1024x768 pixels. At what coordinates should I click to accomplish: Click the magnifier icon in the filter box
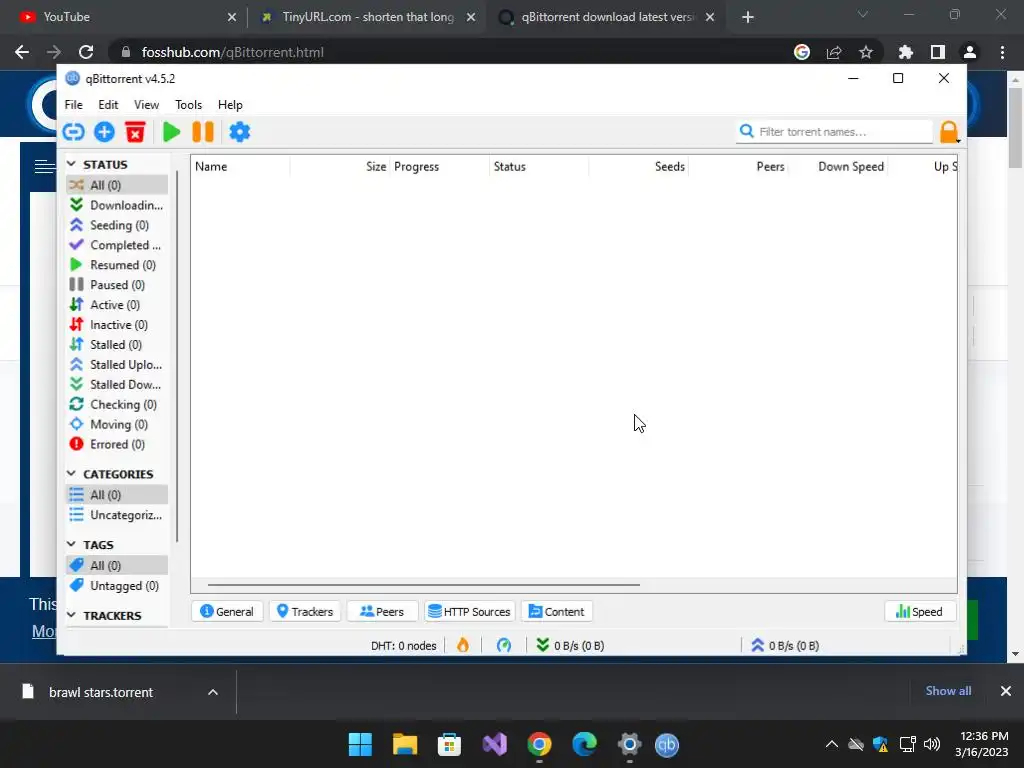(x=746, y=131)
